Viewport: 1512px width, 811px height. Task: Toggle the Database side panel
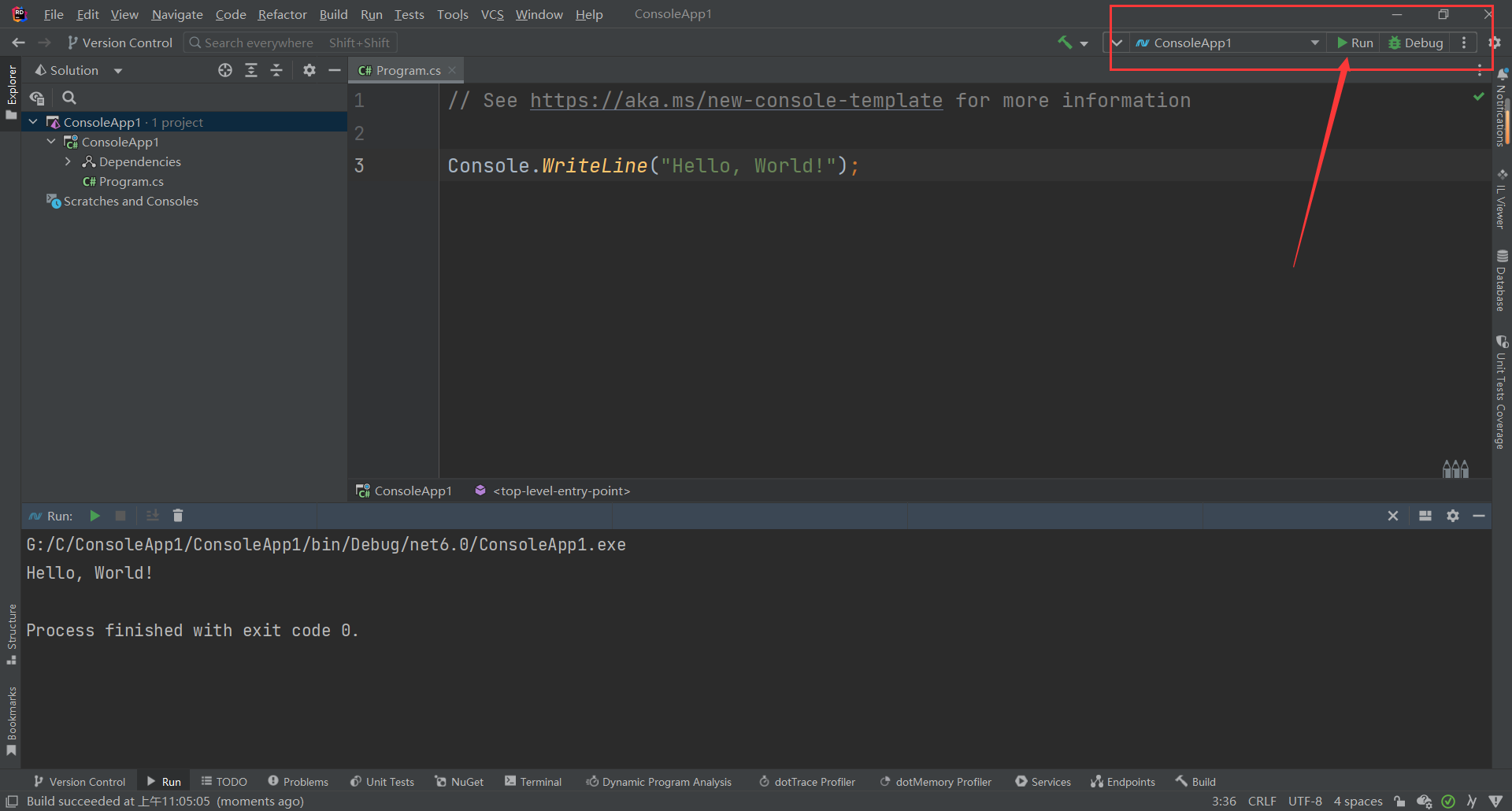tap(1502, 281)
